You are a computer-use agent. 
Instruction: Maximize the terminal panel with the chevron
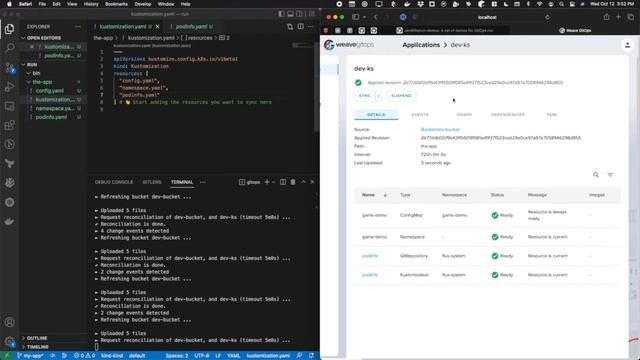pyautogui.click(x=303, y=182)
